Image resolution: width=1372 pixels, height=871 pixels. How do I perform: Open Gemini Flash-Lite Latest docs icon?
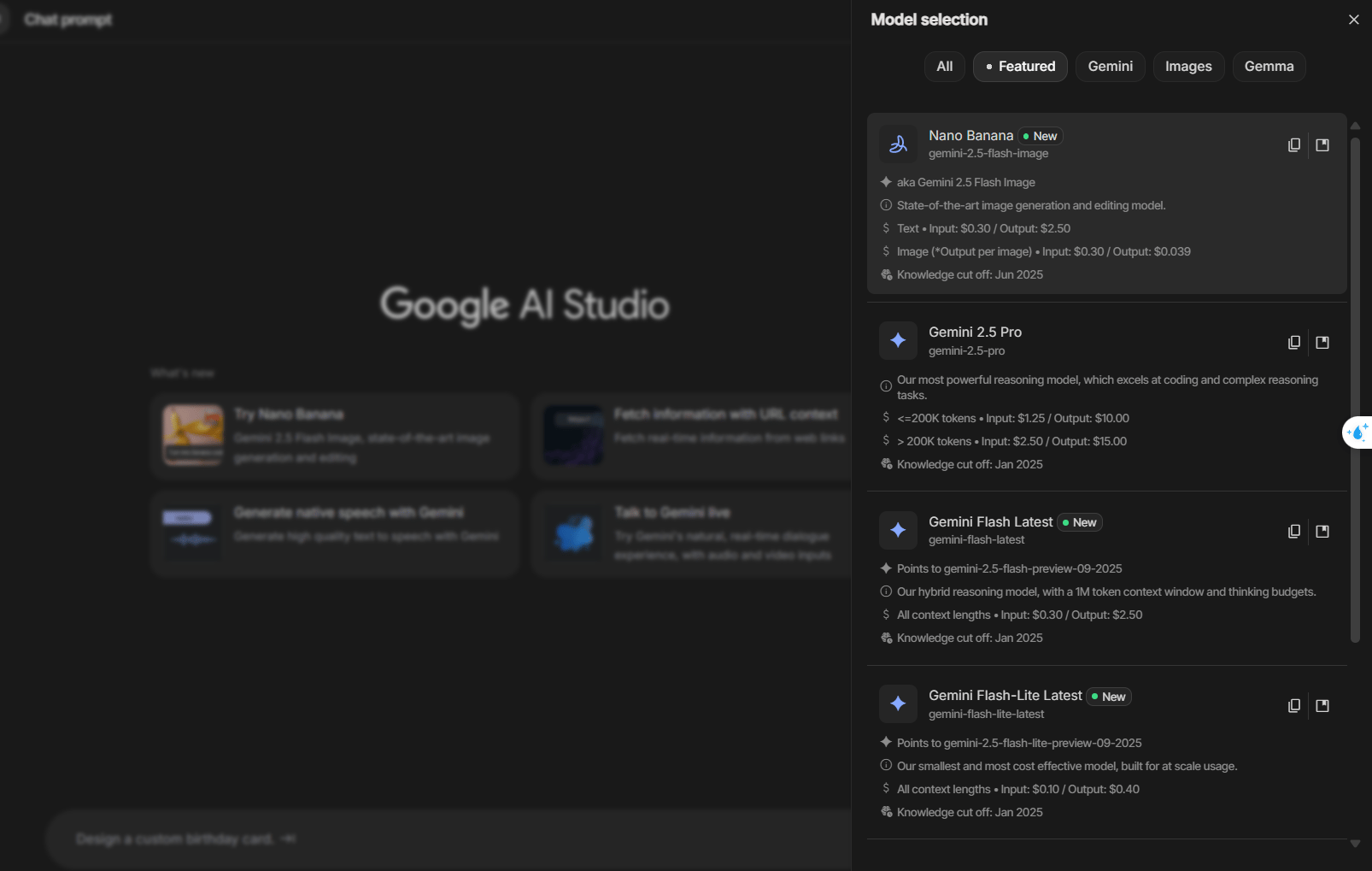click(x=1322, y=706)
